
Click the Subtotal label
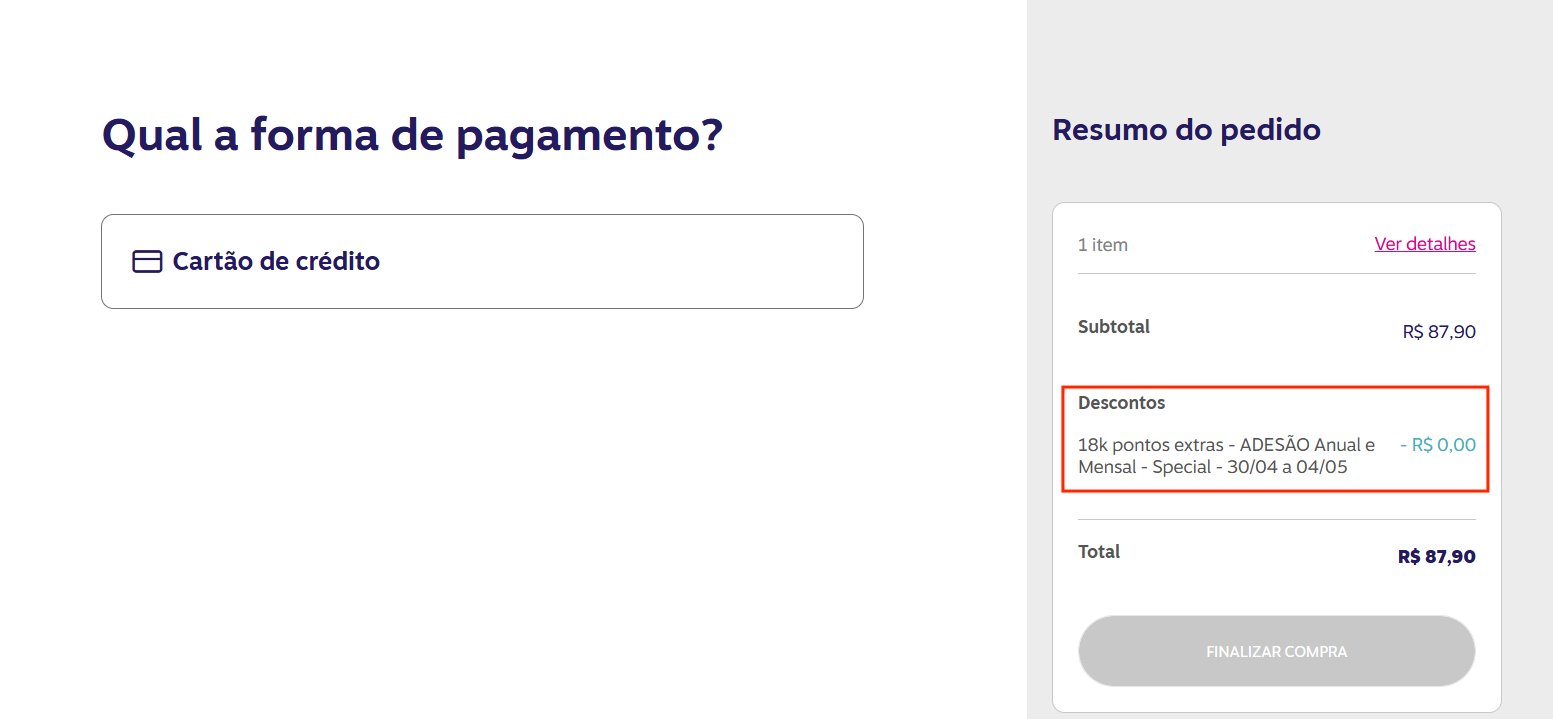point(1113,326)
